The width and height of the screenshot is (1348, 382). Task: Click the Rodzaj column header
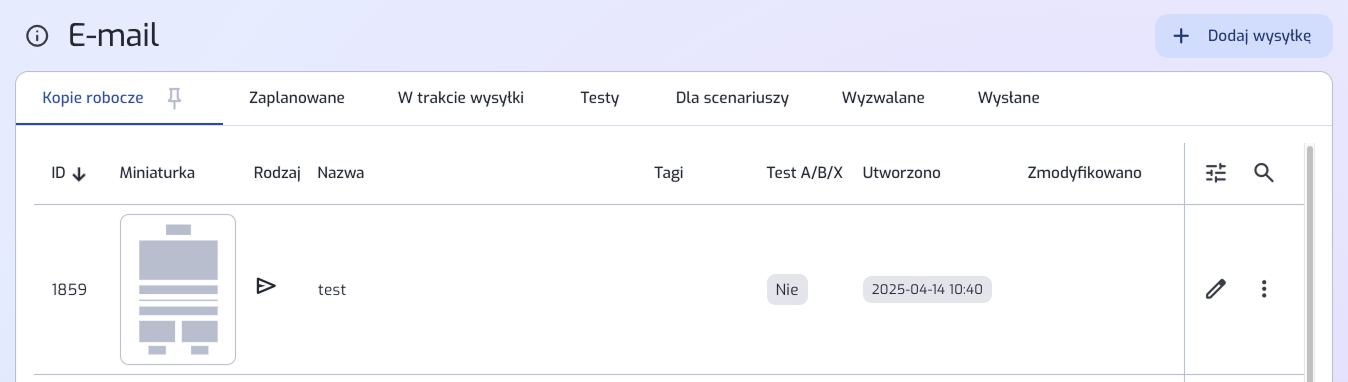pos(277,173)
